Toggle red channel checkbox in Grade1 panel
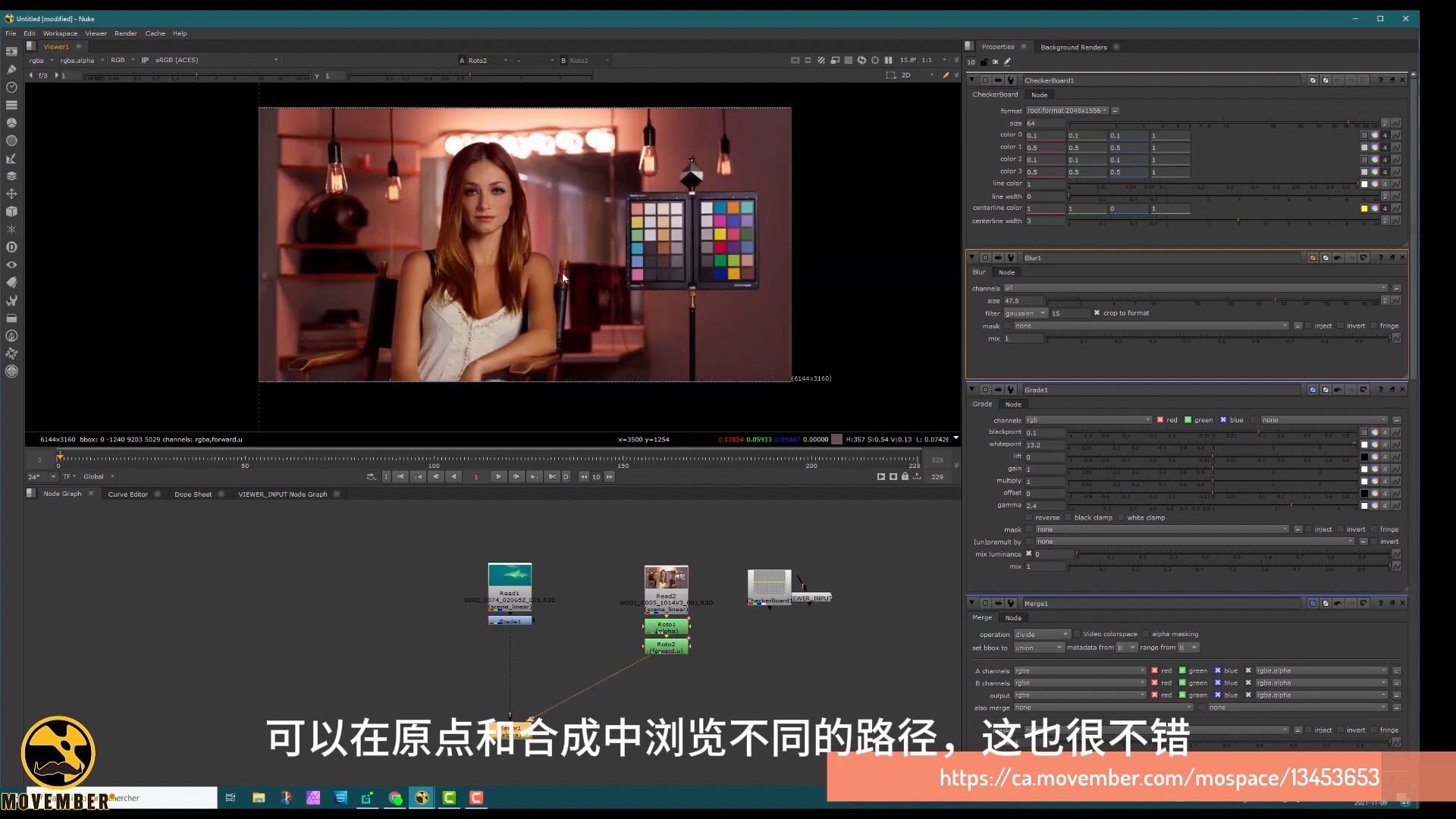The width and height of the screenshot is (1456, 819). (x=1158, y=419)
